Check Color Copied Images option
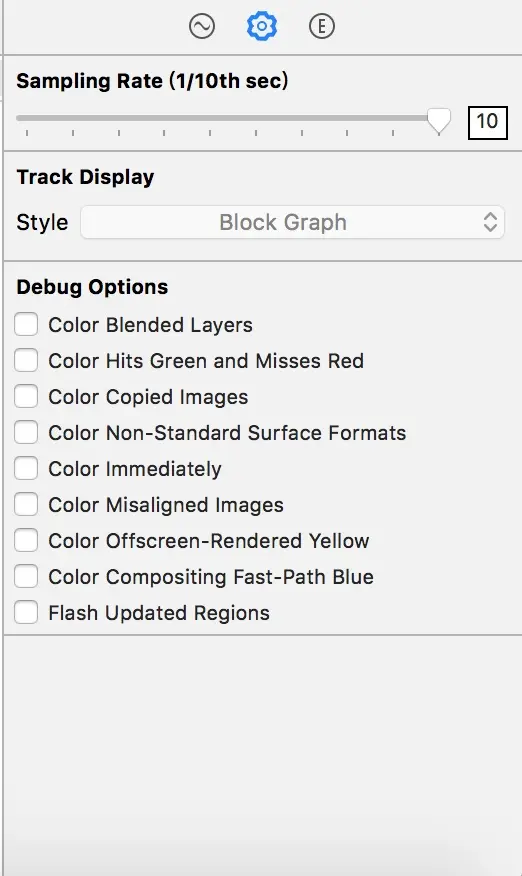This screenshot has width=522, height=876. [x=26, y=396]
